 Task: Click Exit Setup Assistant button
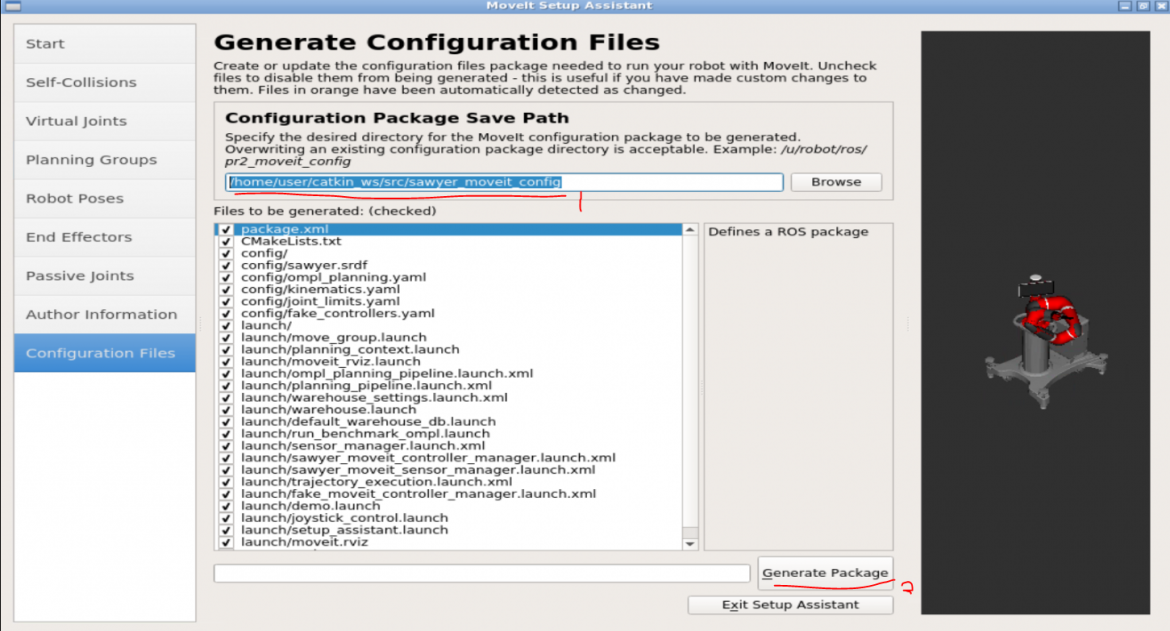tap(790, 605)
